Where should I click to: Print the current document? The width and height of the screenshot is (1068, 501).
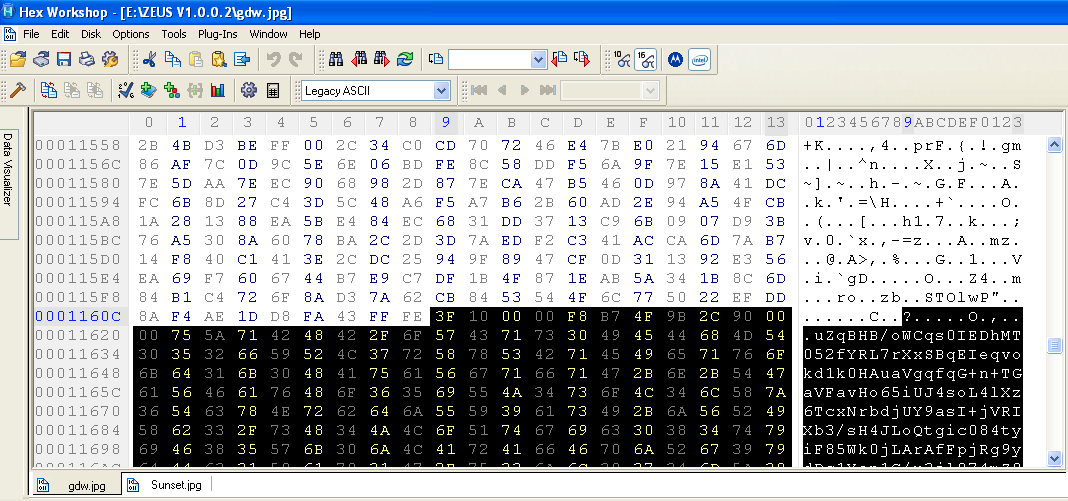(87, 60)
